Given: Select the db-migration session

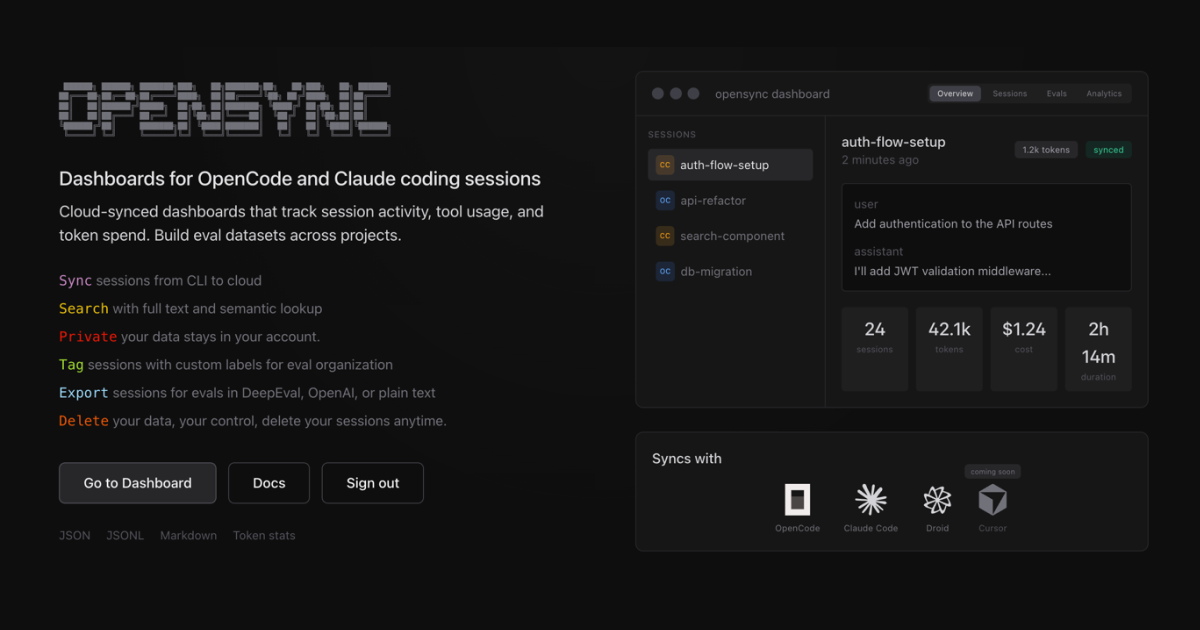Looking at the screenshot, I should point(730,271).
